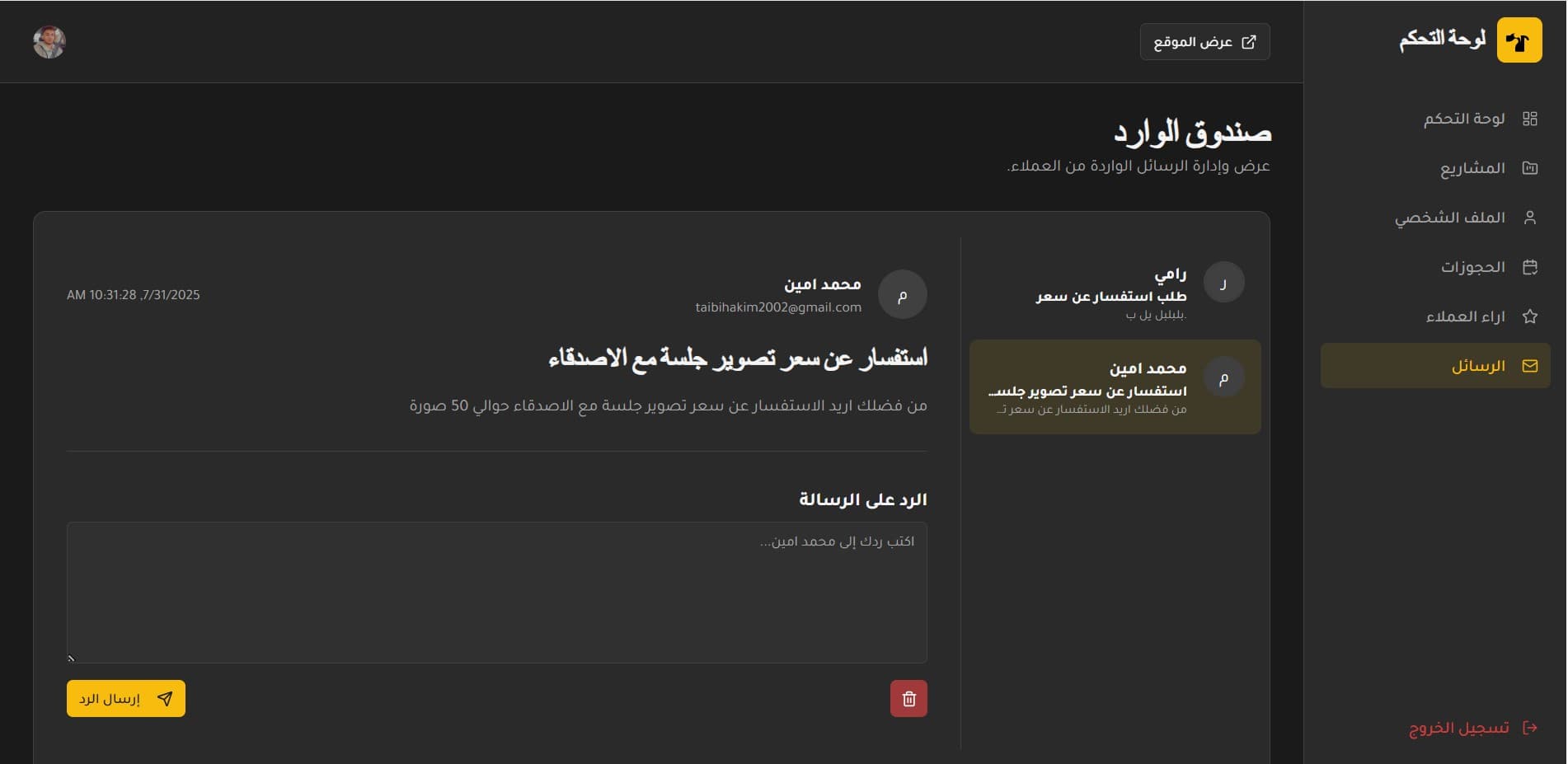Click the الملف الشخصي profile person icon

[1531, 216]
